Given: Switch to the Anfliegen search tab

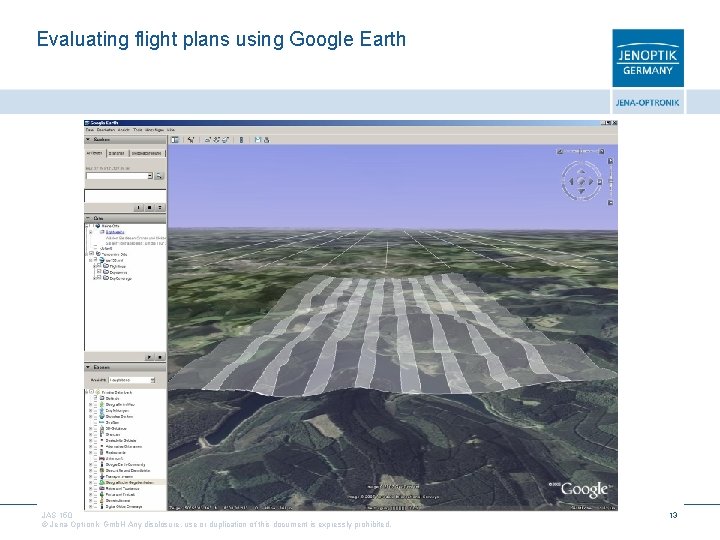Looking at the screenshot, I should [94, 153].
